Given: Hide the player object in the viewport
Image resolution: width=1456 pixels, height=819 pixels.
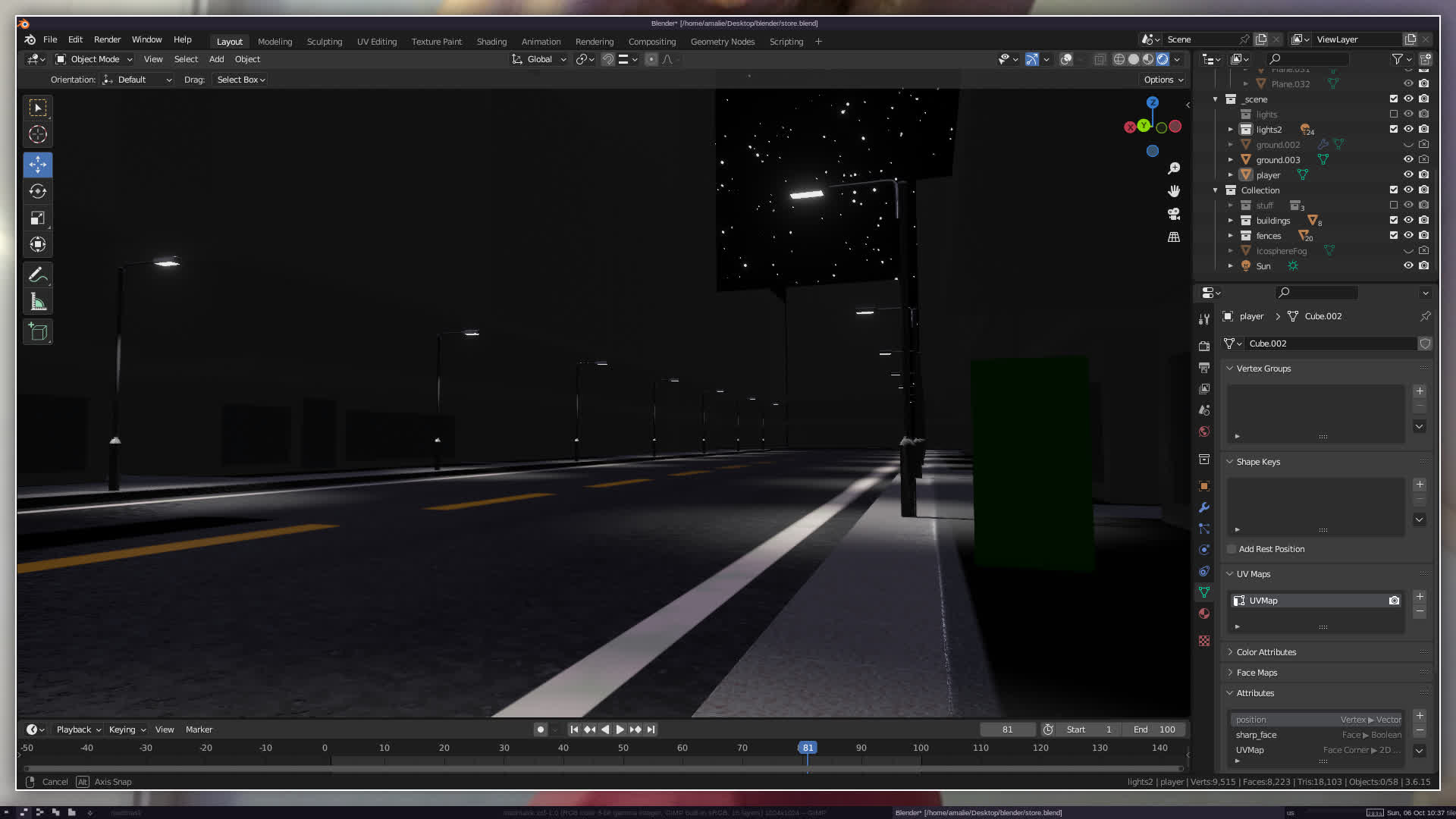Looking at the screenshot, I should point(1408,175).
